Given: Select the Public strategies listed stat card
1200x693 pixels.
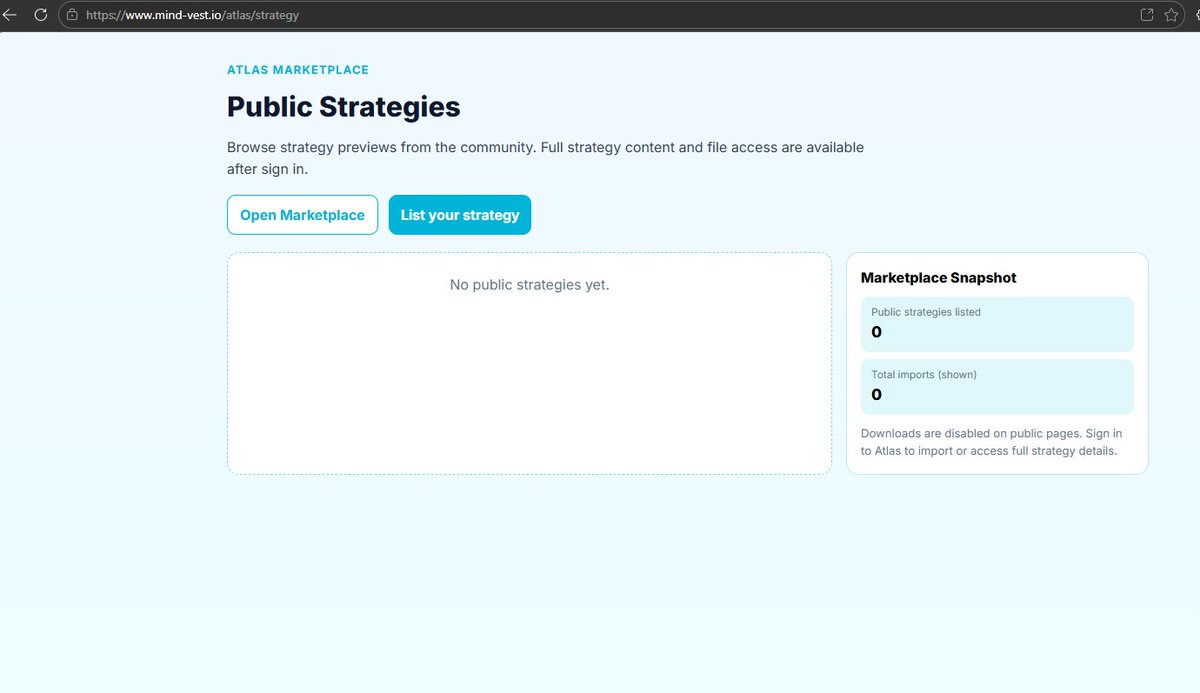Looking at the screenshot, I should click(997, 324).
